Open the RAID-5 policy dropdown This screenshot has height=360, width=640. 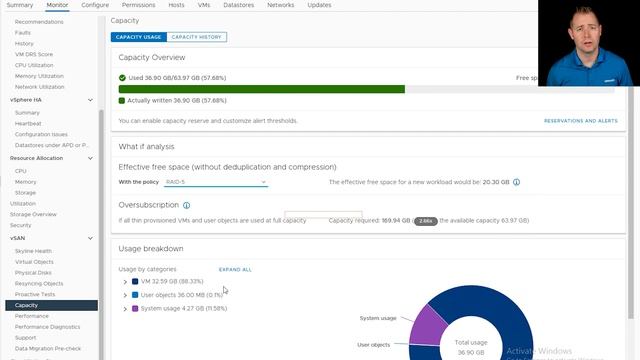[x=216, y=182]
